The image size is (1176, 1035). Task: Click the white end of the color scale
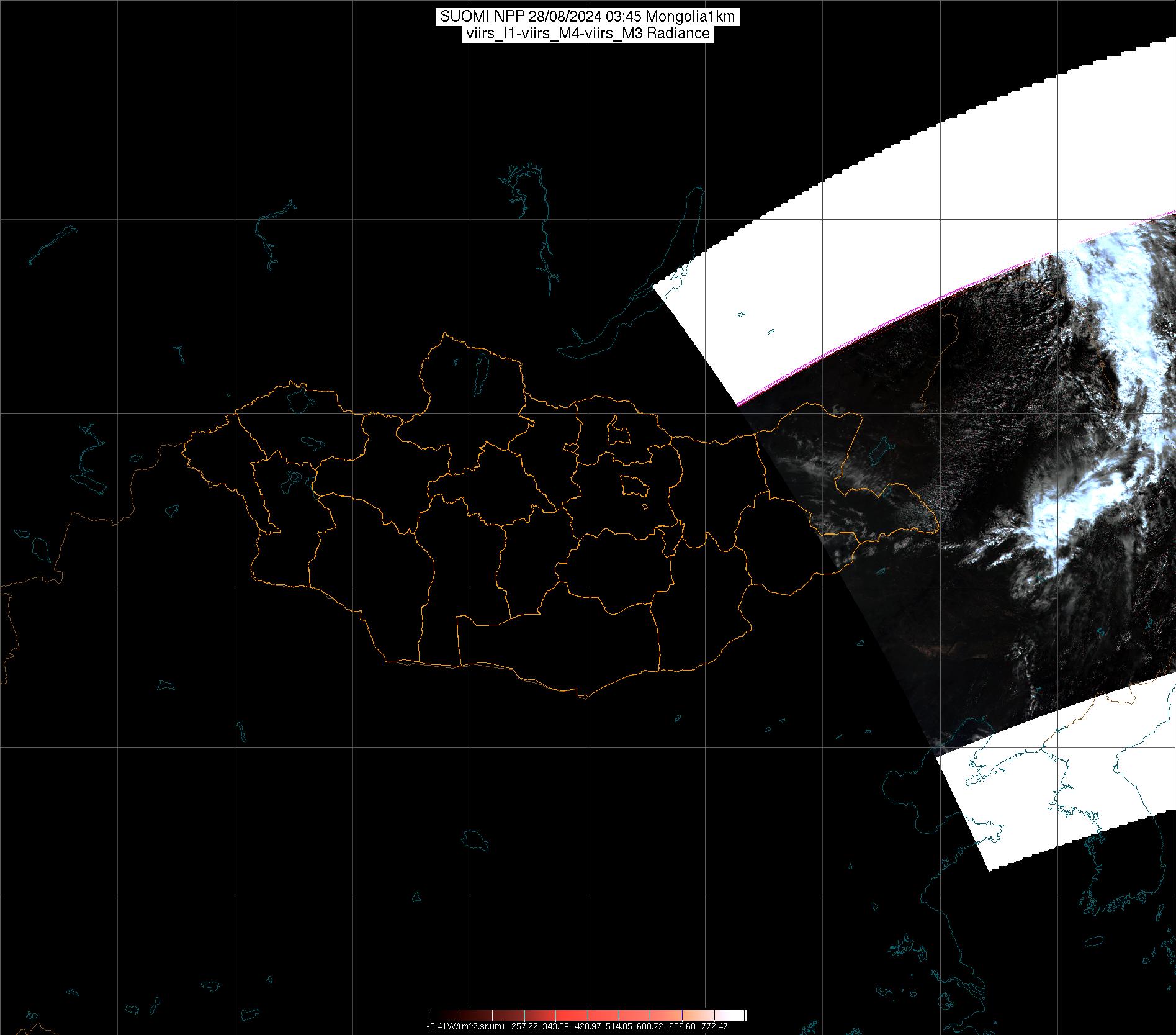[736, 1015]
